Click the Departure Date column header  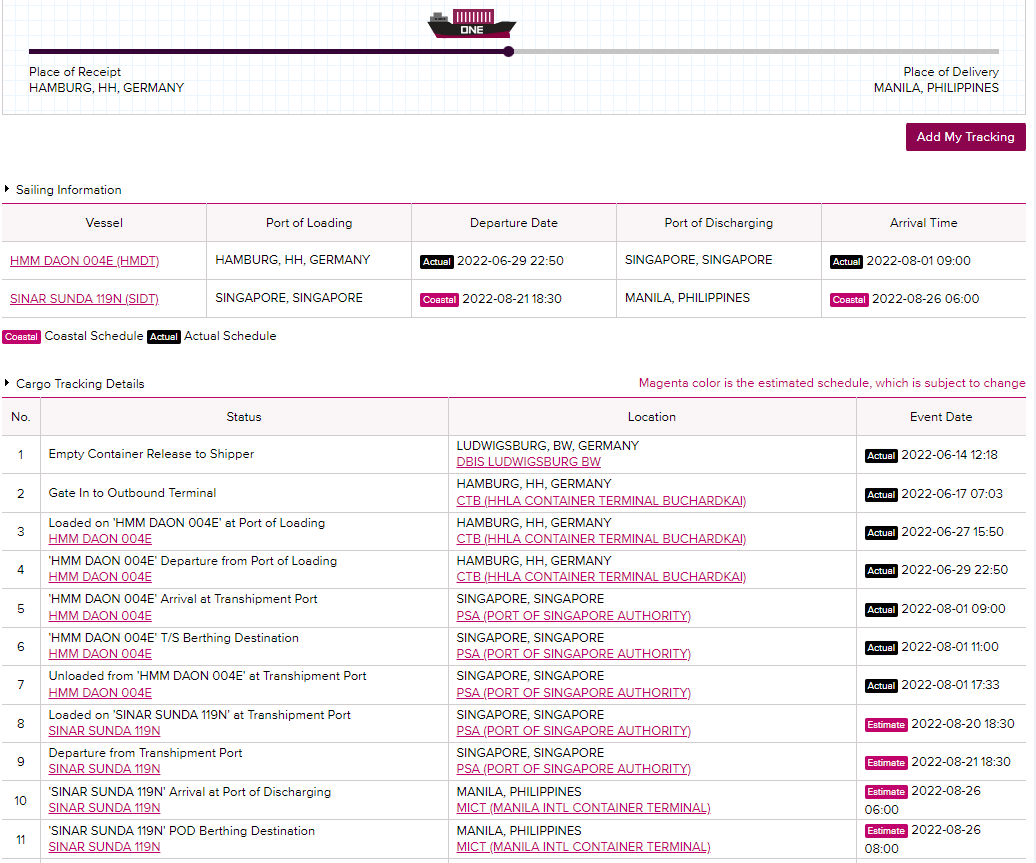(x=514, y=223)
